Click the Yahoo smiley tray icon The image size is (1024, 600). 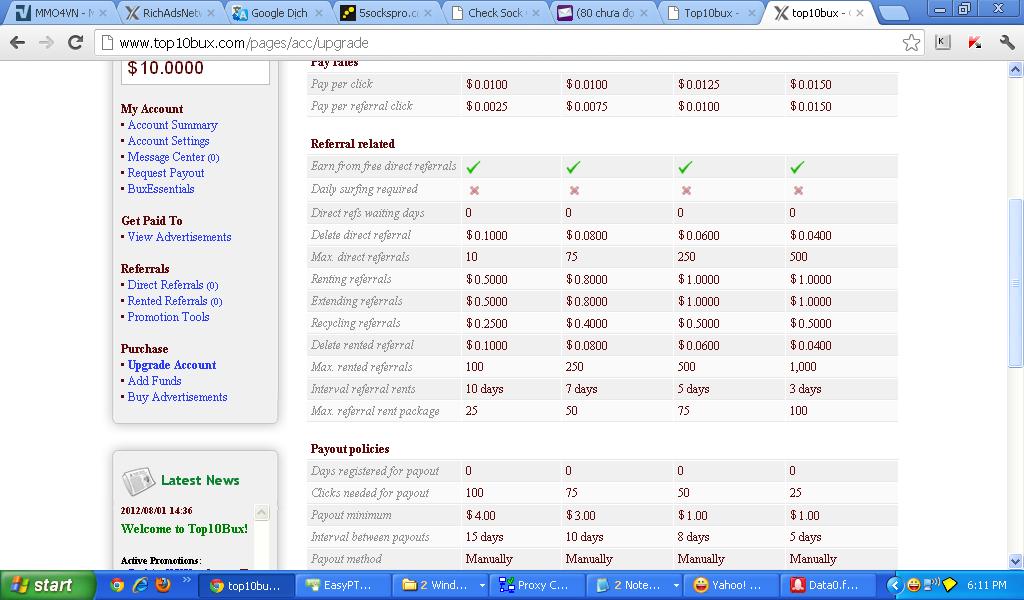913,585
